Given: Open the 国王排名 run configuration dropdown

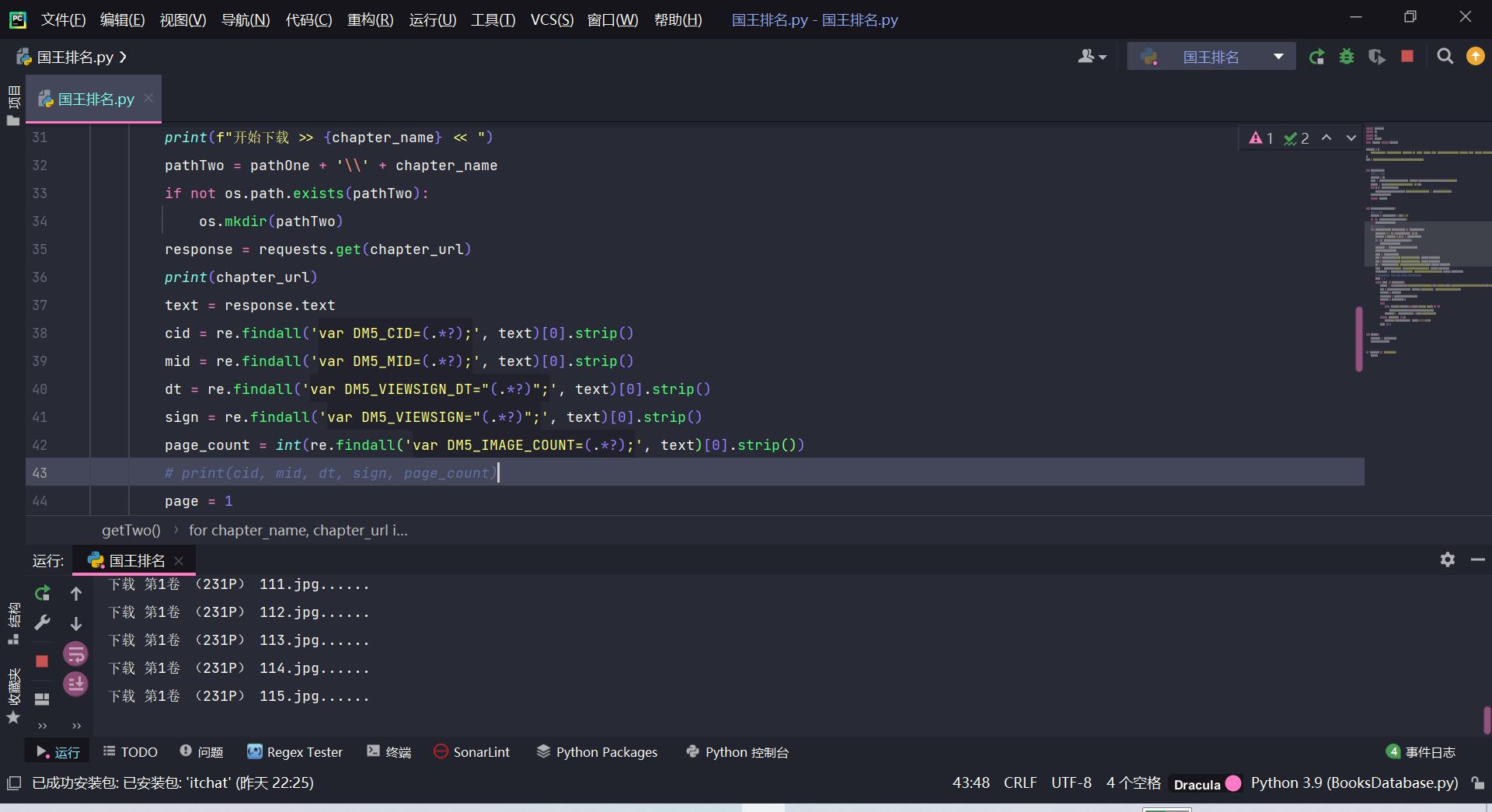Looking at the screenshot, I should point(1211,57).
